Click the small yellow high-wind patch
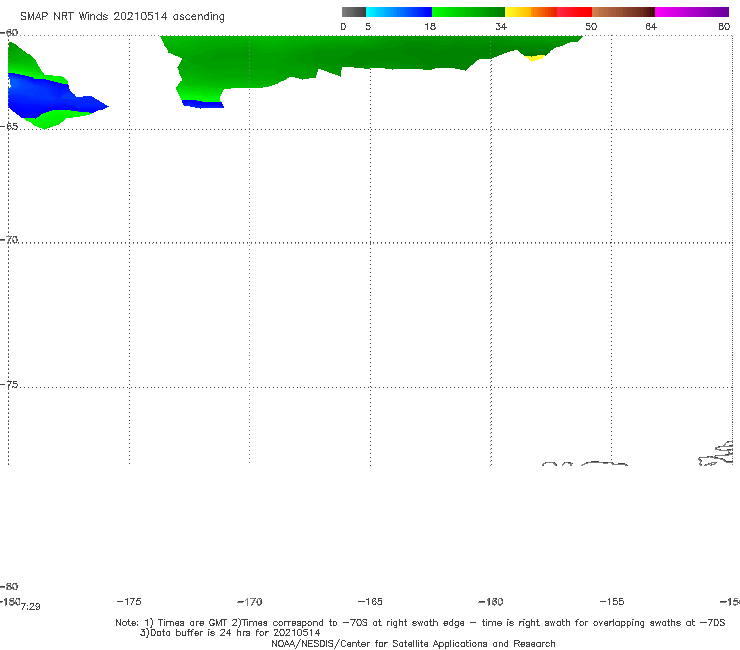The width and height of the screenshot is (740, 650). 535,58
